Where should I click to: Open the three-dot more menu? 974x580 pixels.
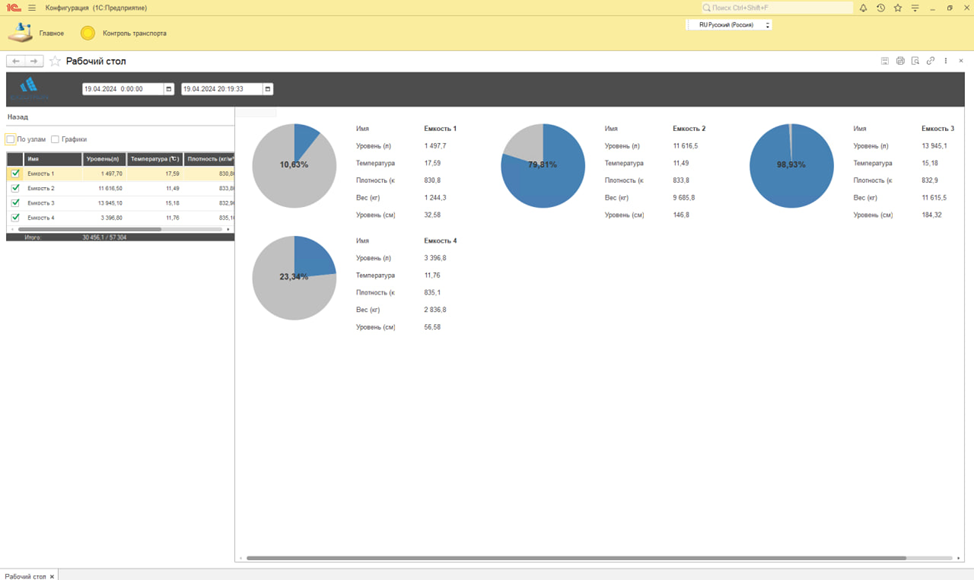(x=945, y=61)
